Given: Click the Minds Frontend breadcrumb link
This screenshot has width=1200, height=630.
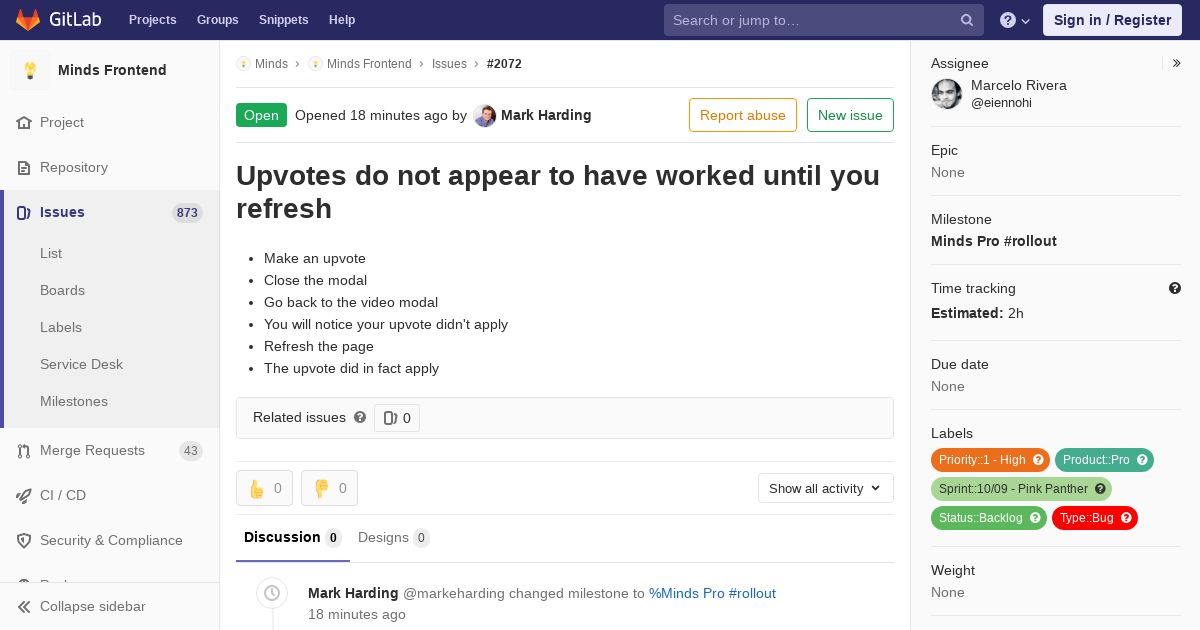Looking at the screenshot, I should [x=369, y=64].
